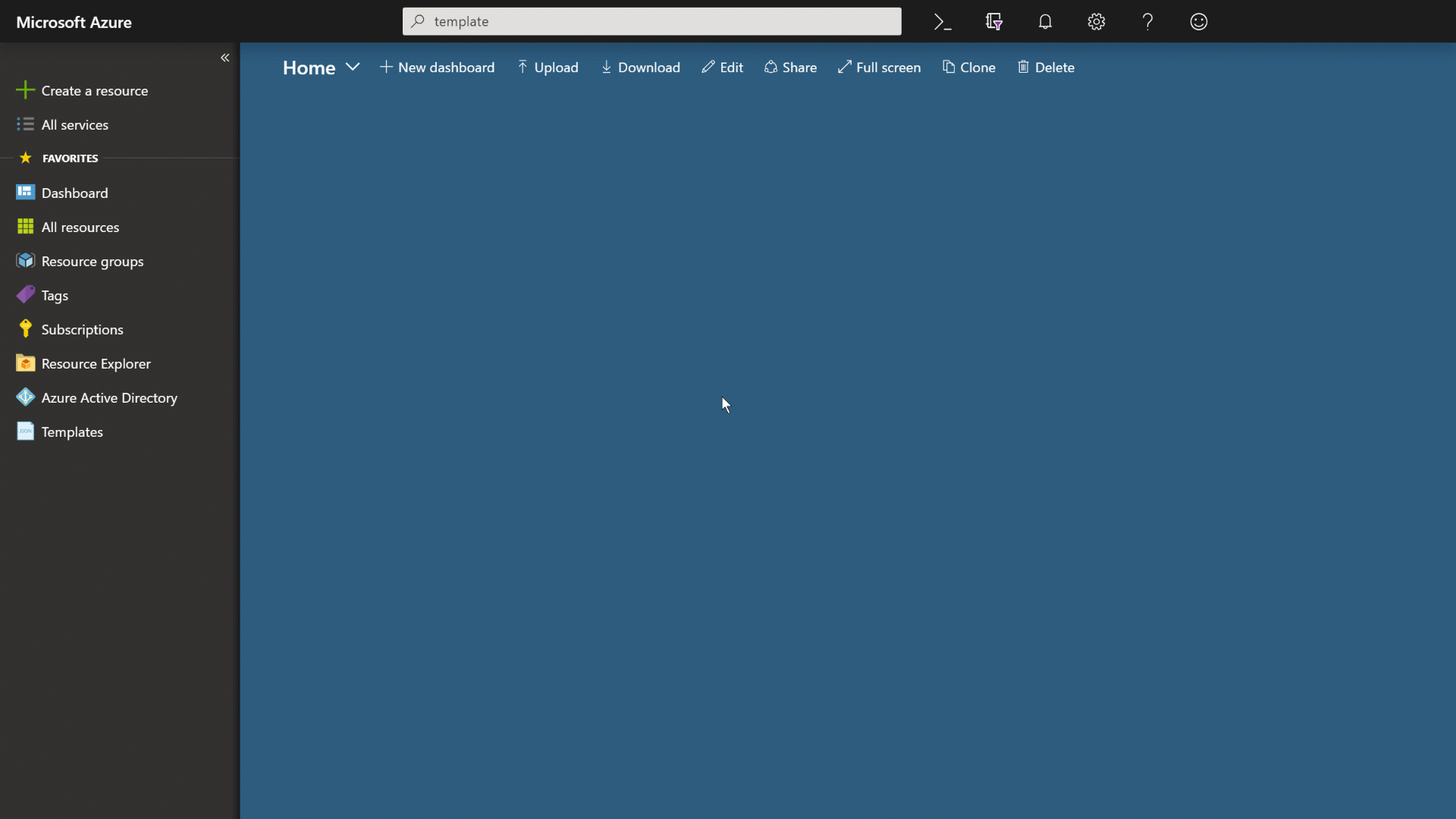Click Create a resource
The image size is (1456, 819).
coord(94,90)
